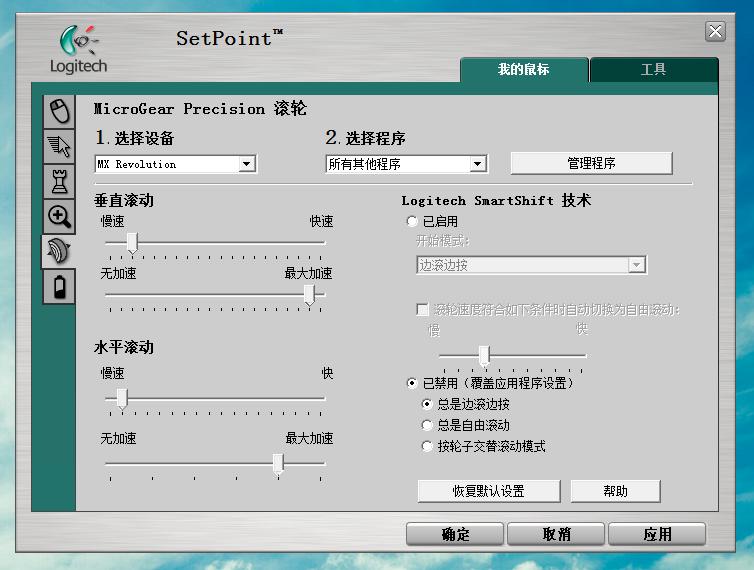Click the 1. 选择设备 label

pos(135,138)
